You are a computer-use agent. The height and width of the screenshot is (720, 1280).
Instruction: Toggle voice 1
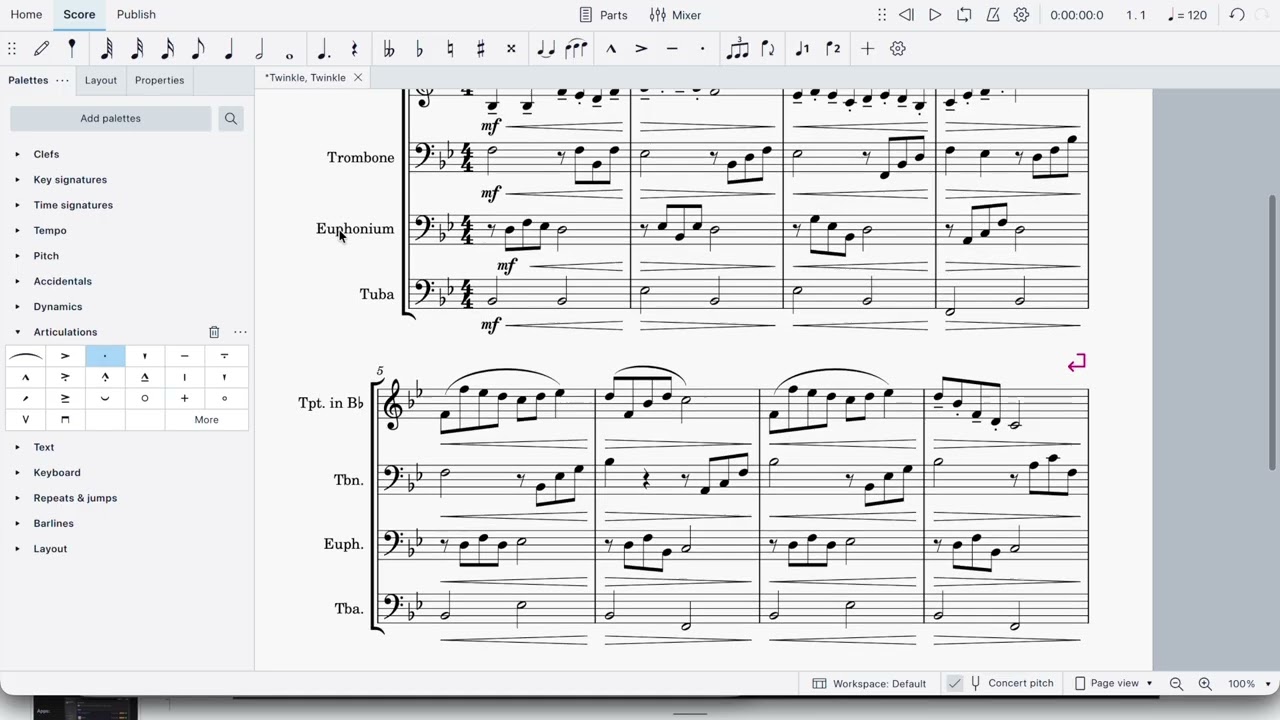click(802, 48)
